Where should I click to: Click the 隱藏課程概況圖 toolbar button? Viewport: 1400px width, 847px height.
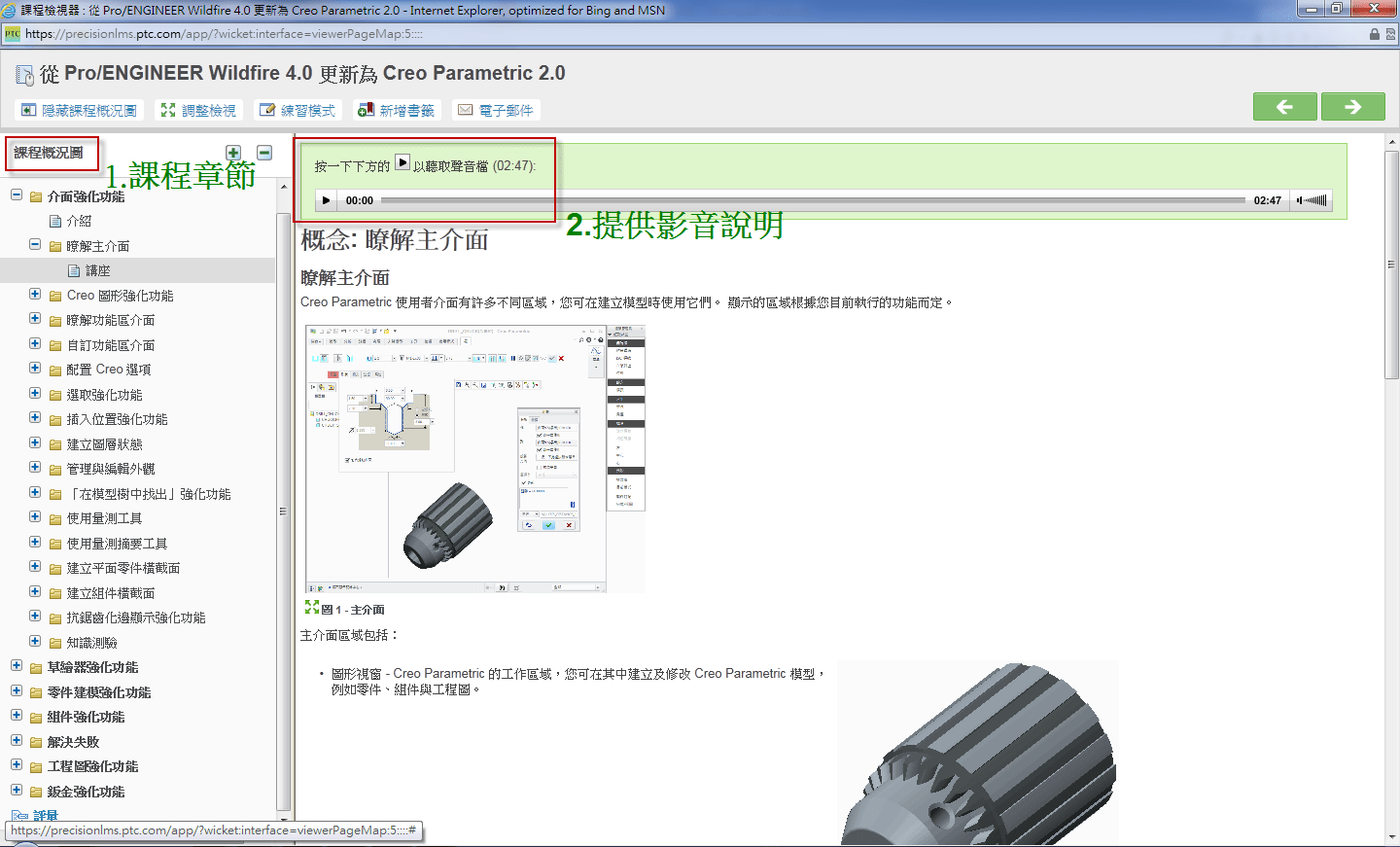click(80, 111)
